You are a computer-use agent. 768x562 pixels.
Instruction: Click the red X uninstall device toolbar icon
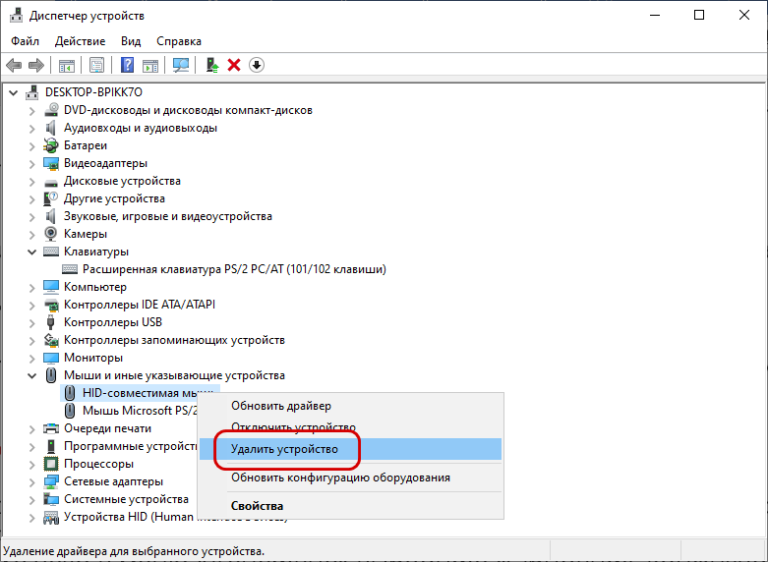point(234,65)
